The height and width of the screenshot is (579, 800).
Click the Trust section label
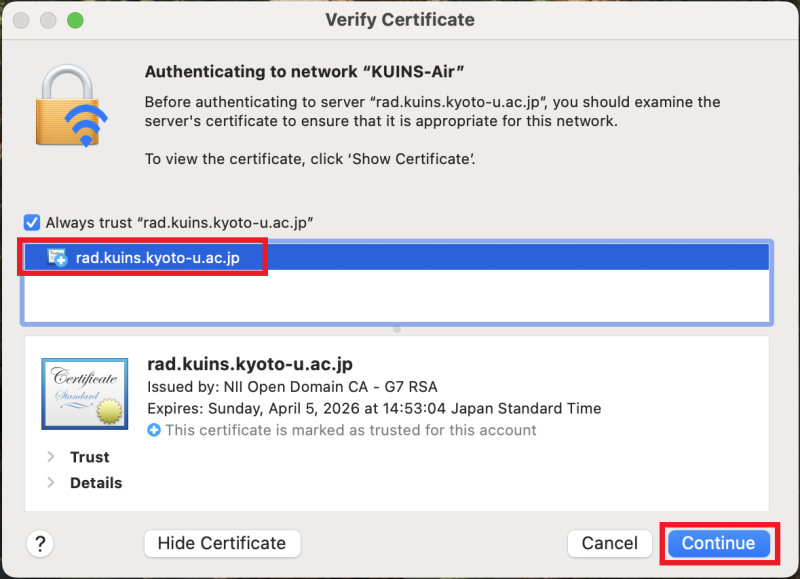tap(90, 457)
